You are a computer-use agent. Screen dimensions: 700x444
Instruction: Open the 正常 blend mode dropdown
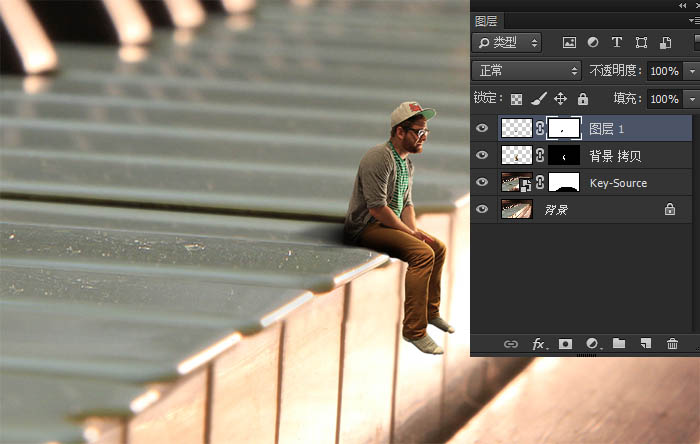click(x=527, y=71)
